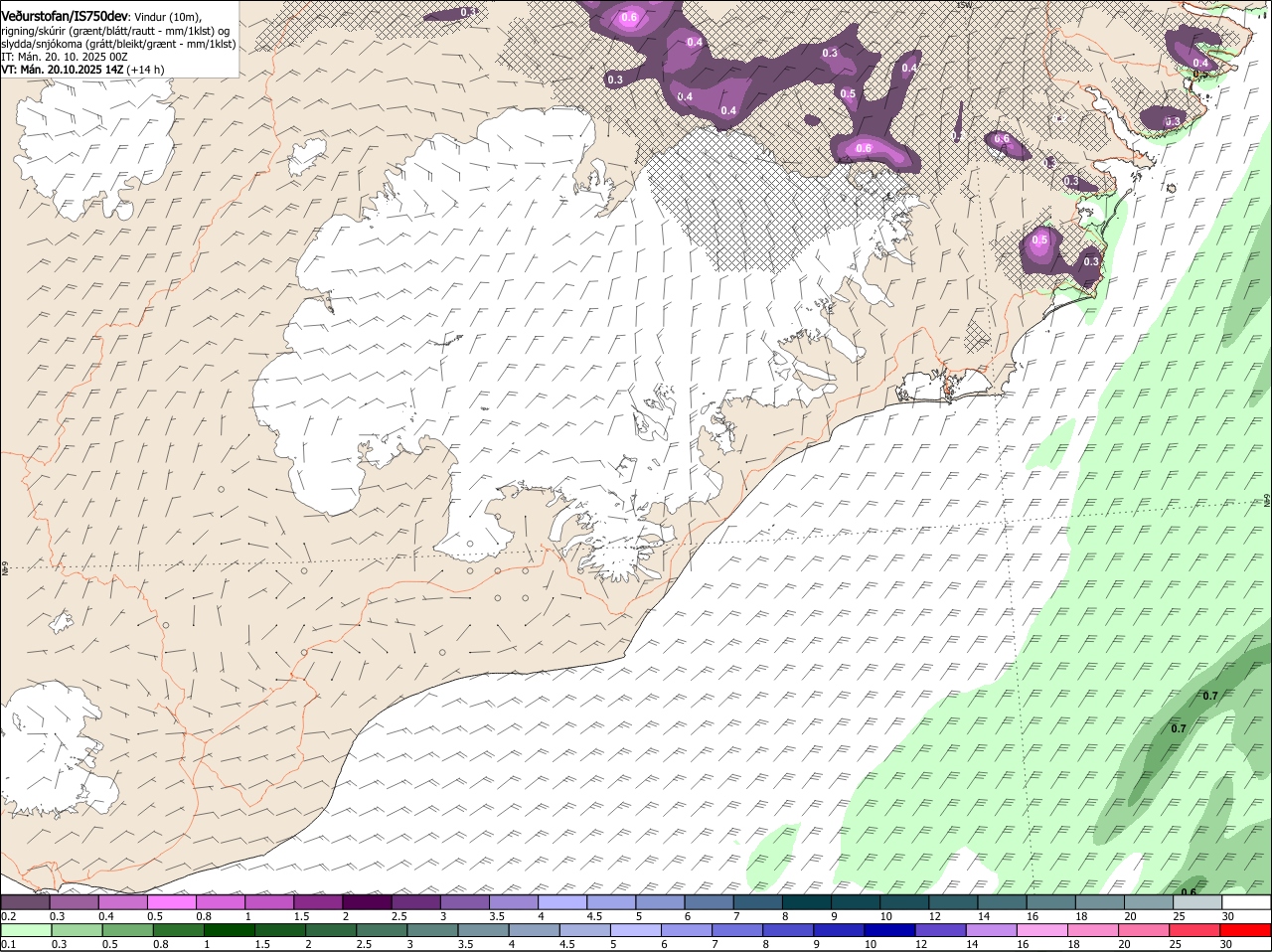The height and width of the screenshot is (952, 1272).
Task: Pick lower legend dark green swatch labeled 1
Action: coord(230,930)
